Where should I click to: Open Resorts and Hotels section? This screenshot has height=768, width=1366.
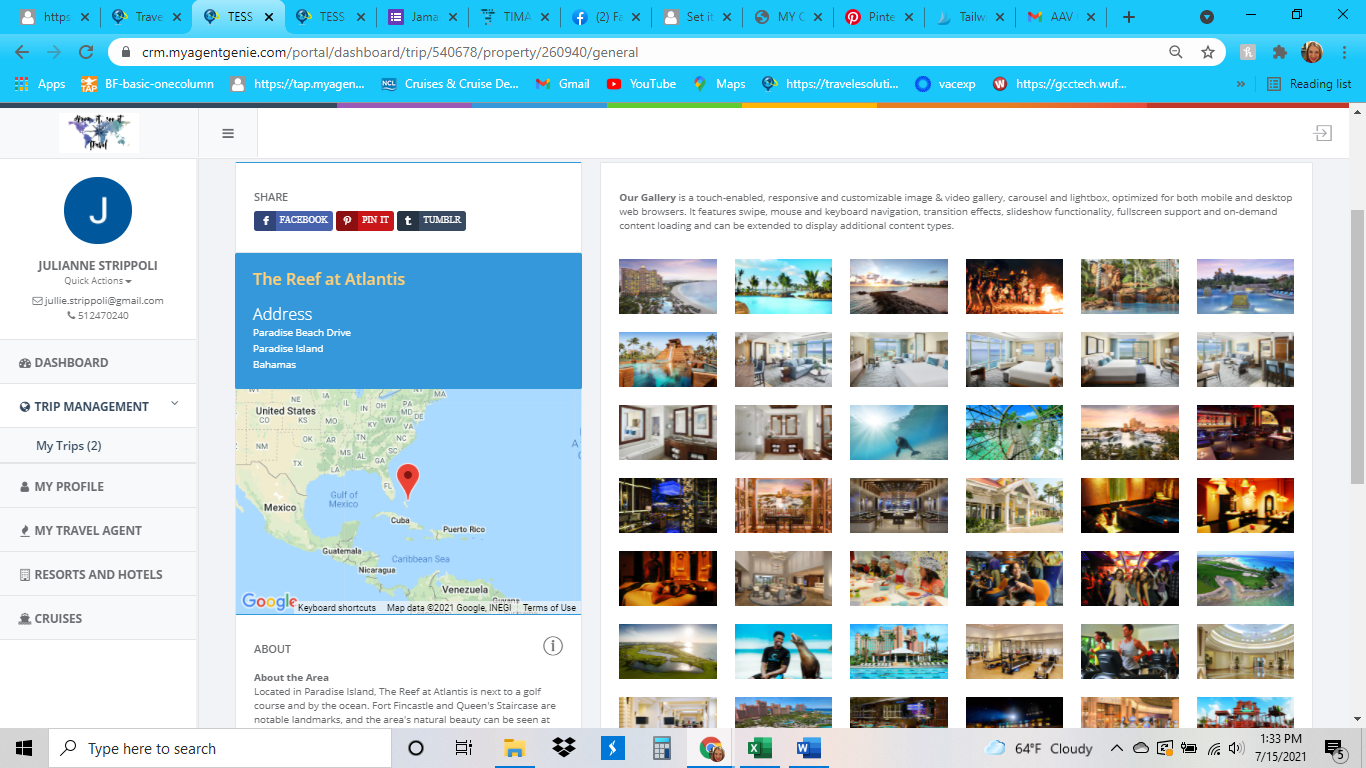click(98, 574)
